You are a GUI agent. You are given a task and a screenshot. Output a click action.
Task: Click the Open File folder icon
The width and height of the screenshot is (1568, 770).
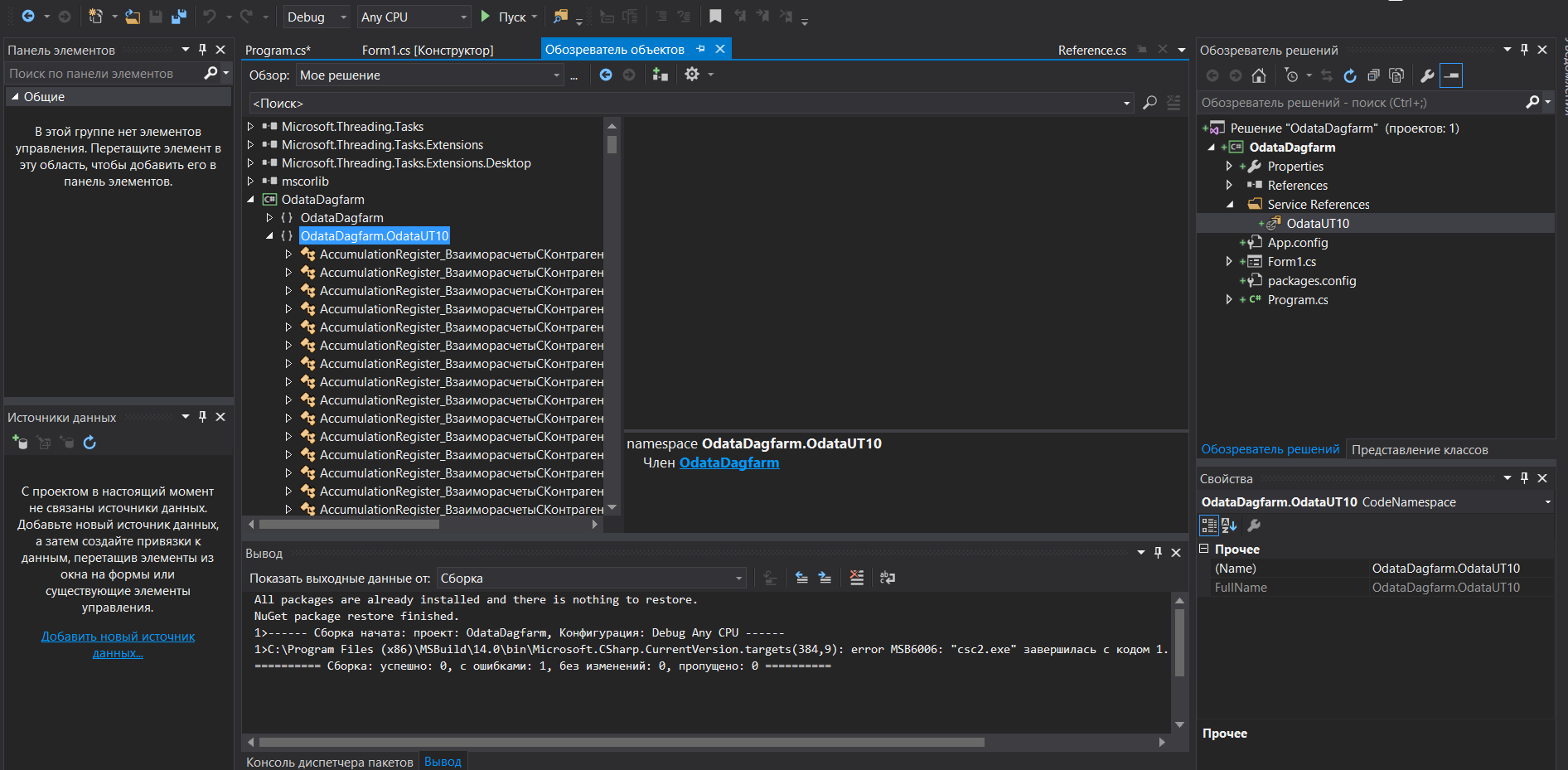coord(133,16)
